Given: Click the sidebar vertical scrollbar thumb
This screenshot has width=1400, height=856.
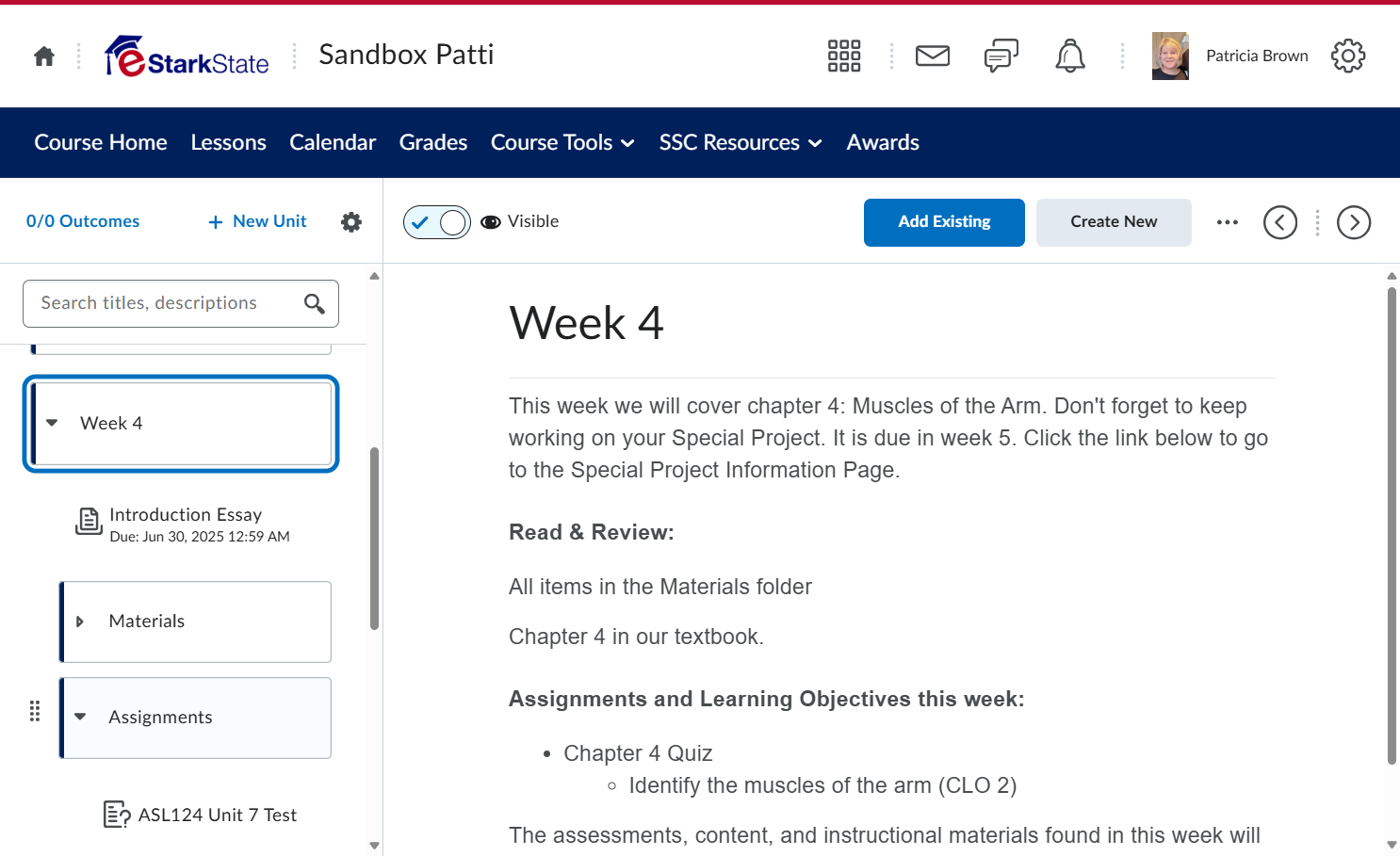Looking at the screenshot, I should pyautogui.click(x=374, y=539).
